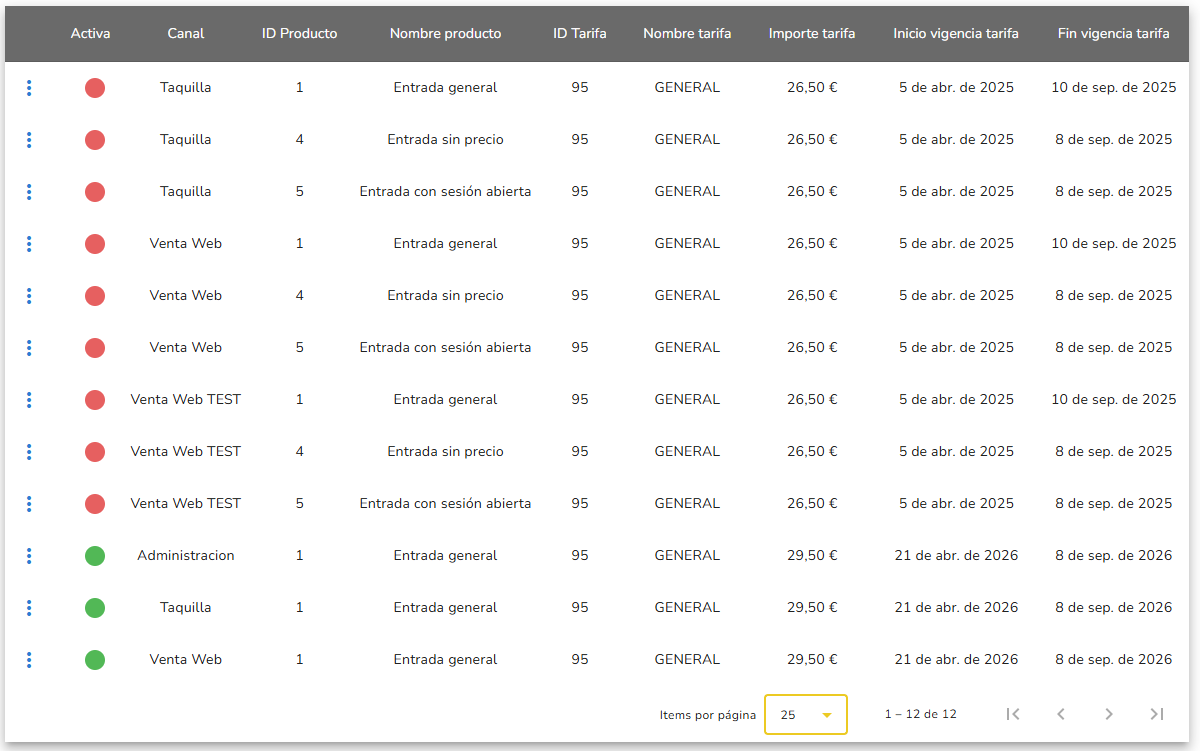The width and height of the screenshot is (1200, 751).
Task: Click '21 de abr. de 2026' in the Administracion row
Action: 956,556
